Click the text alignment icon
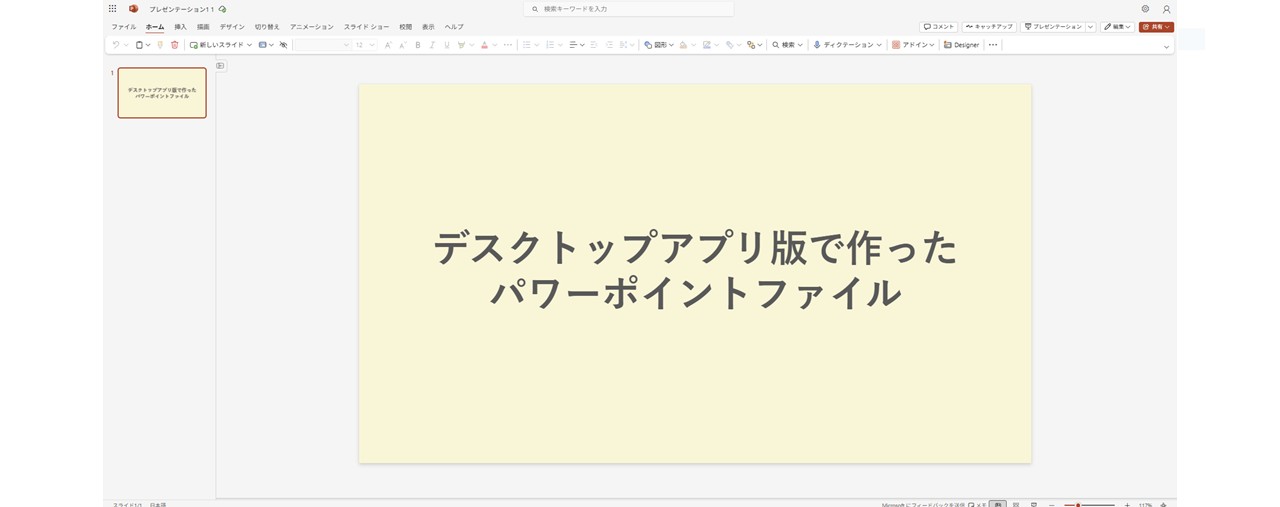The height and width of the screenshot is (507, 1280). pos(573,45)
